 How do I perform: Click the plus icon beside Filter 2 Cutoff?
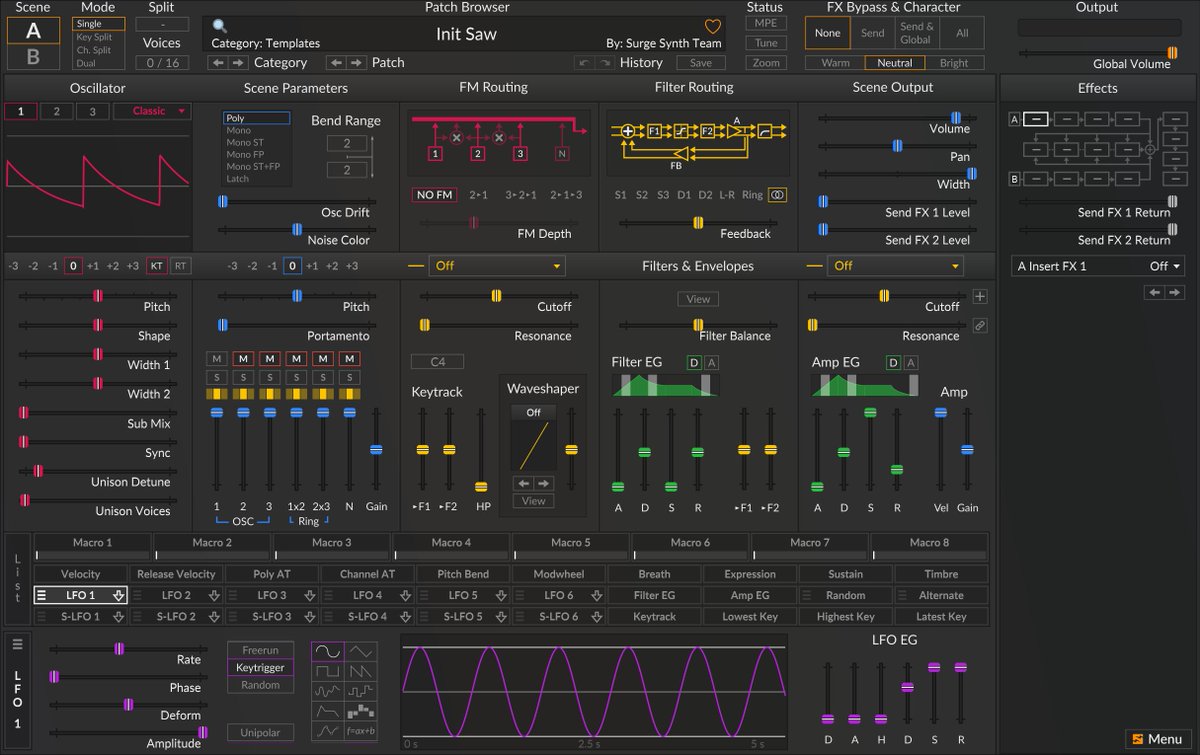[x=979, y=297]
